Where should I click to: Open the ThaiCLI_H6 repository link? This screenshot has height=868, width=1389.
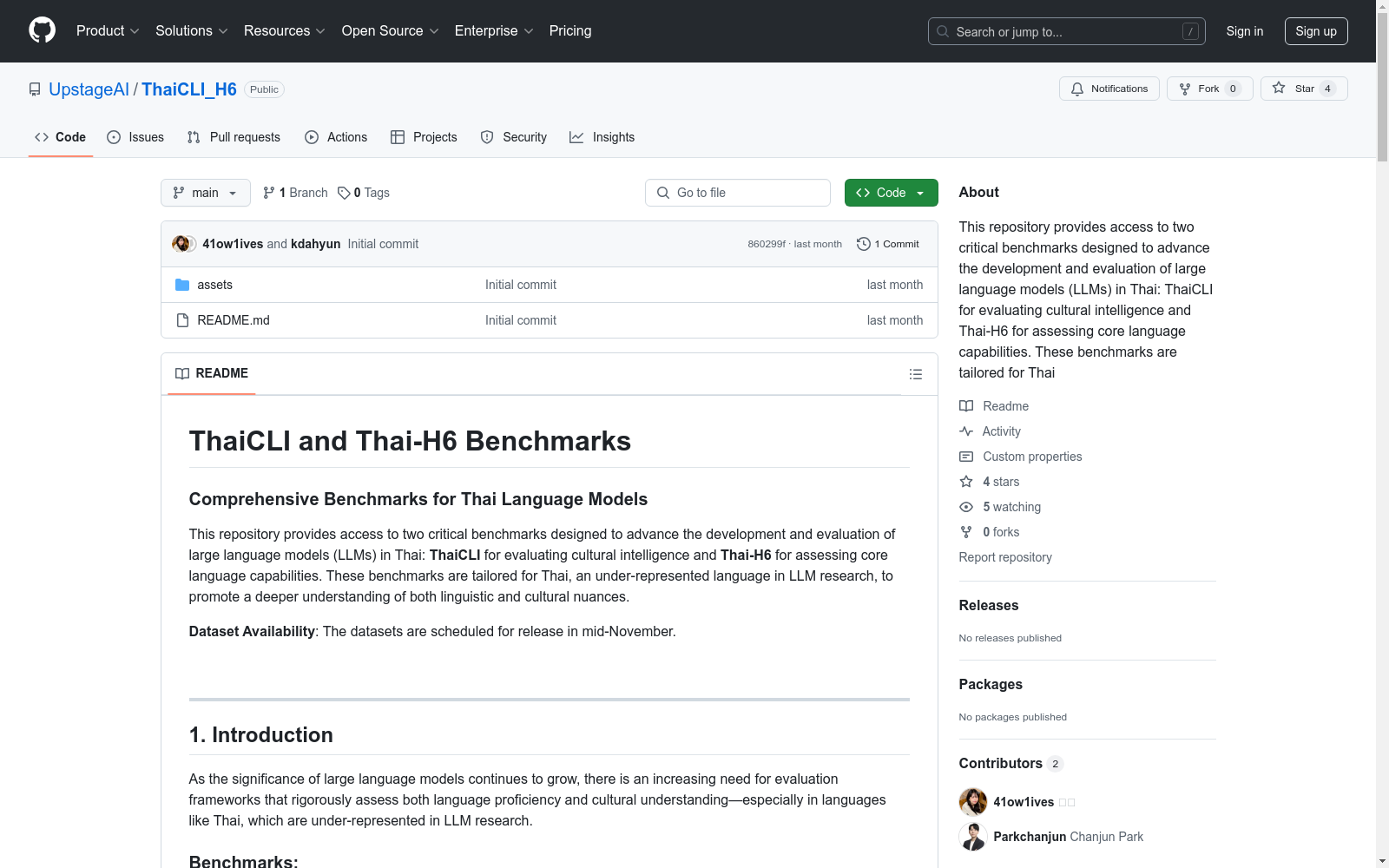[189, 89]
